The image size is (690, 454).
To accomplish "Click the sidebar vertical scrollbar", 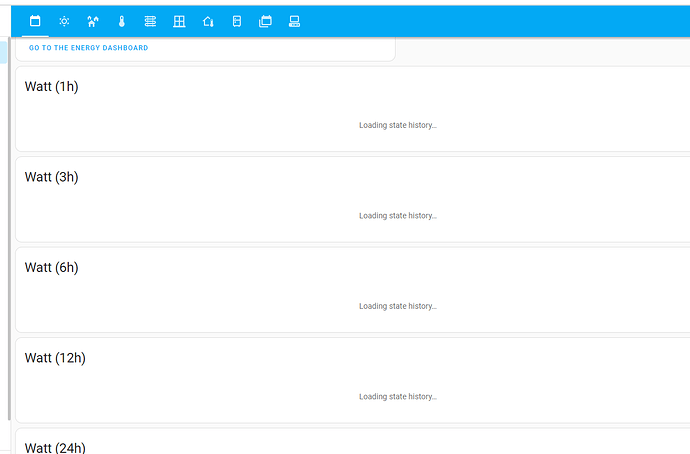I will pos(9,229).
